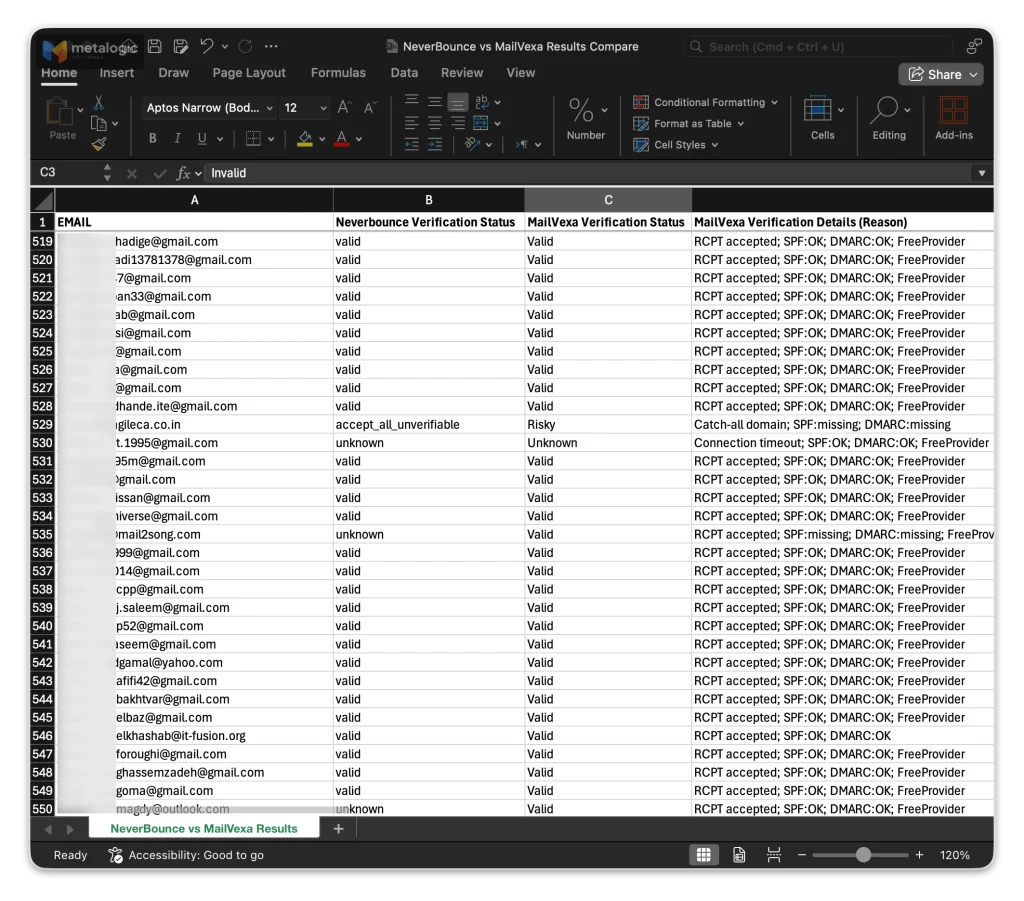This screenshot has width=1024, height=901.
Task: Open Conditional Formatting menu
Action: click(x=706, y=103)
